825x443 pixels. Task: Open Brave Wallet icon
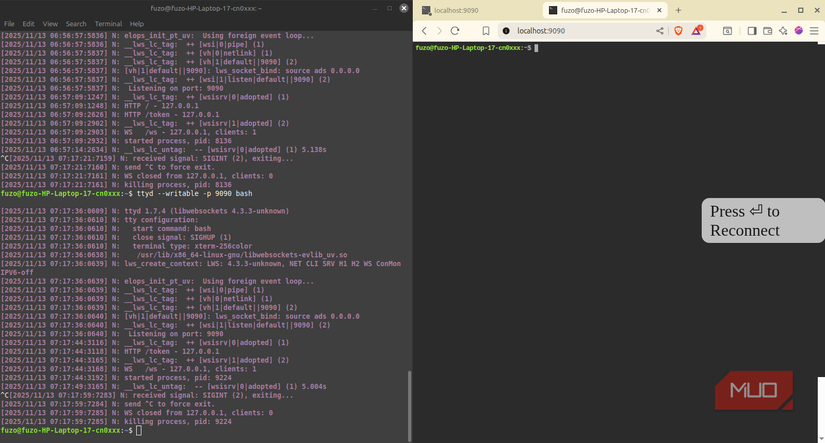768,31
